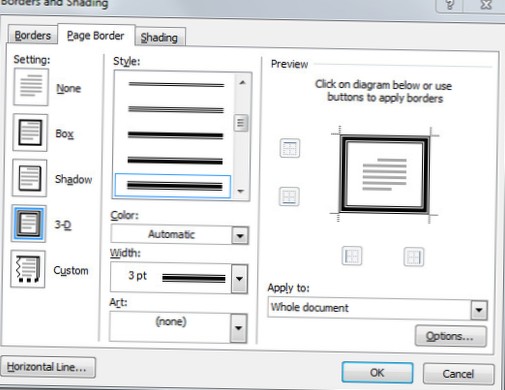
Task: Toggle the top border preview button
Action: point(289,148)
